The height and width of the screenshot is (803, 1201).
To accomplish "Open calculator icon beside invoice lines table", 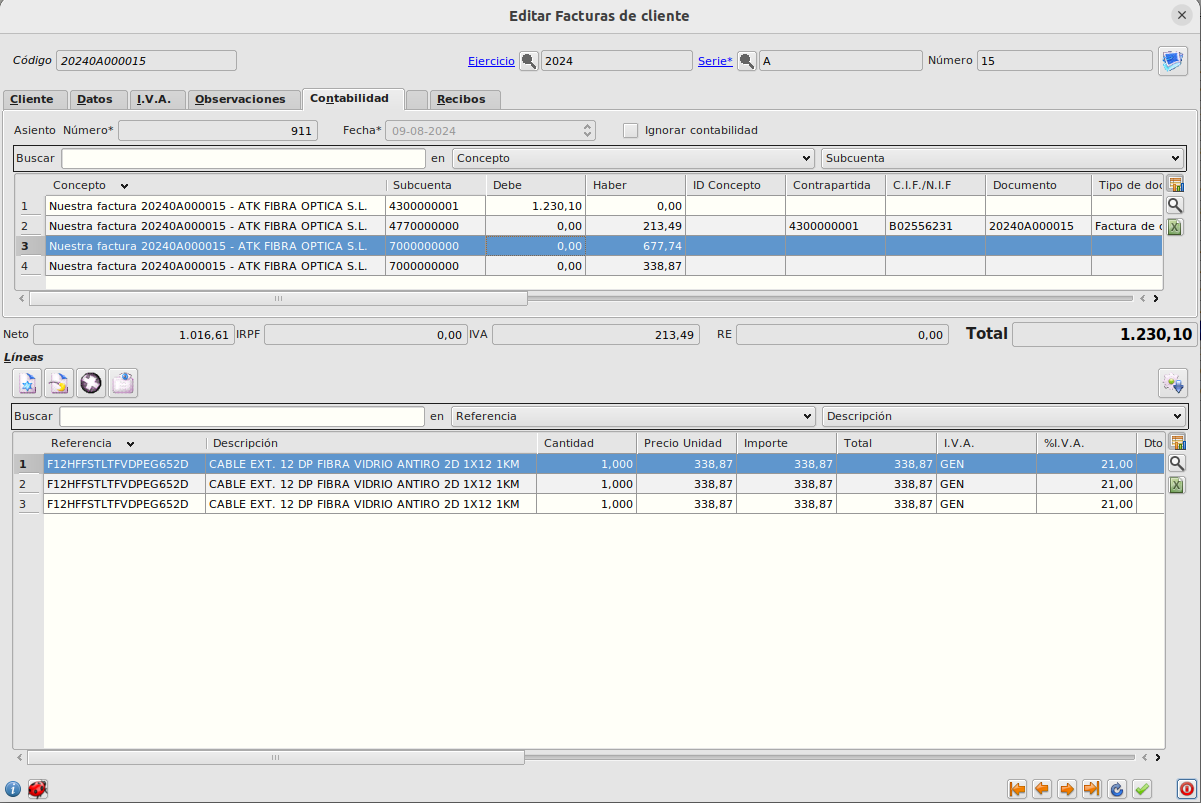I will click(1177, 442).
